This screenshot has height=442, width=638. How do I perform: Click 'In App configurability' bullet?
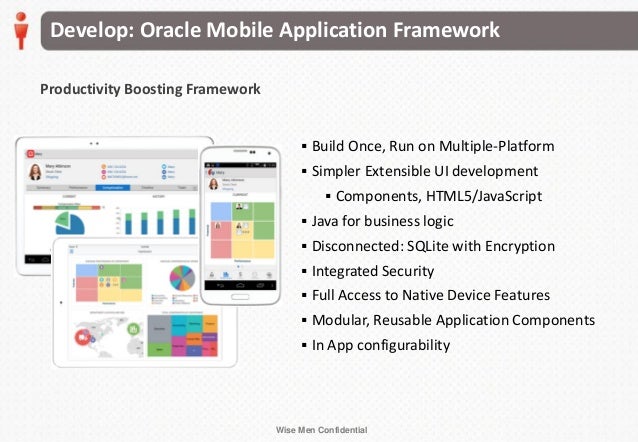(x=381, y=346)
